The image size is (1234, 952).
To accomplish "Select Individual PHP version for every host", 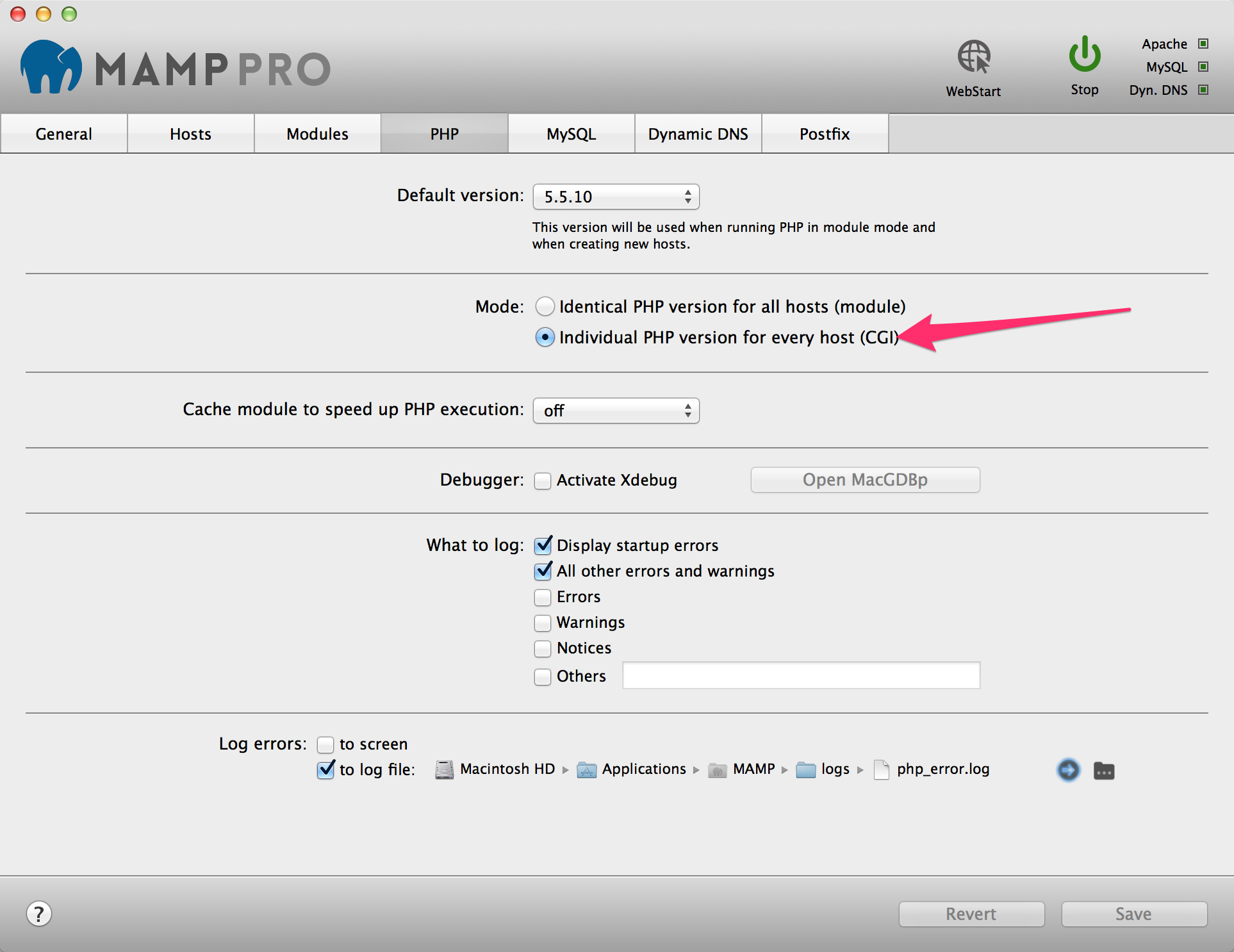I will [545, 337].
